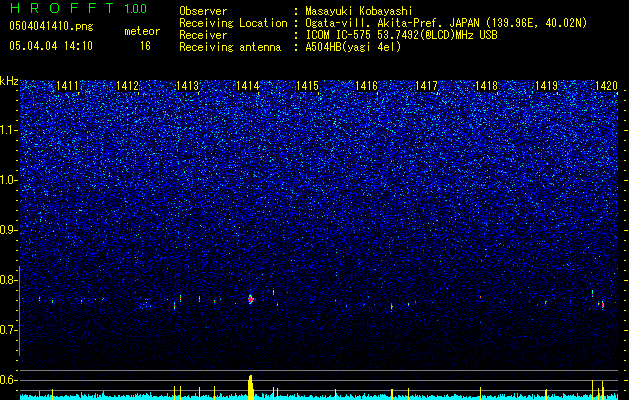Click the 'meteor' count label
The image size is (629, 400).
click(x=142, y=31)
